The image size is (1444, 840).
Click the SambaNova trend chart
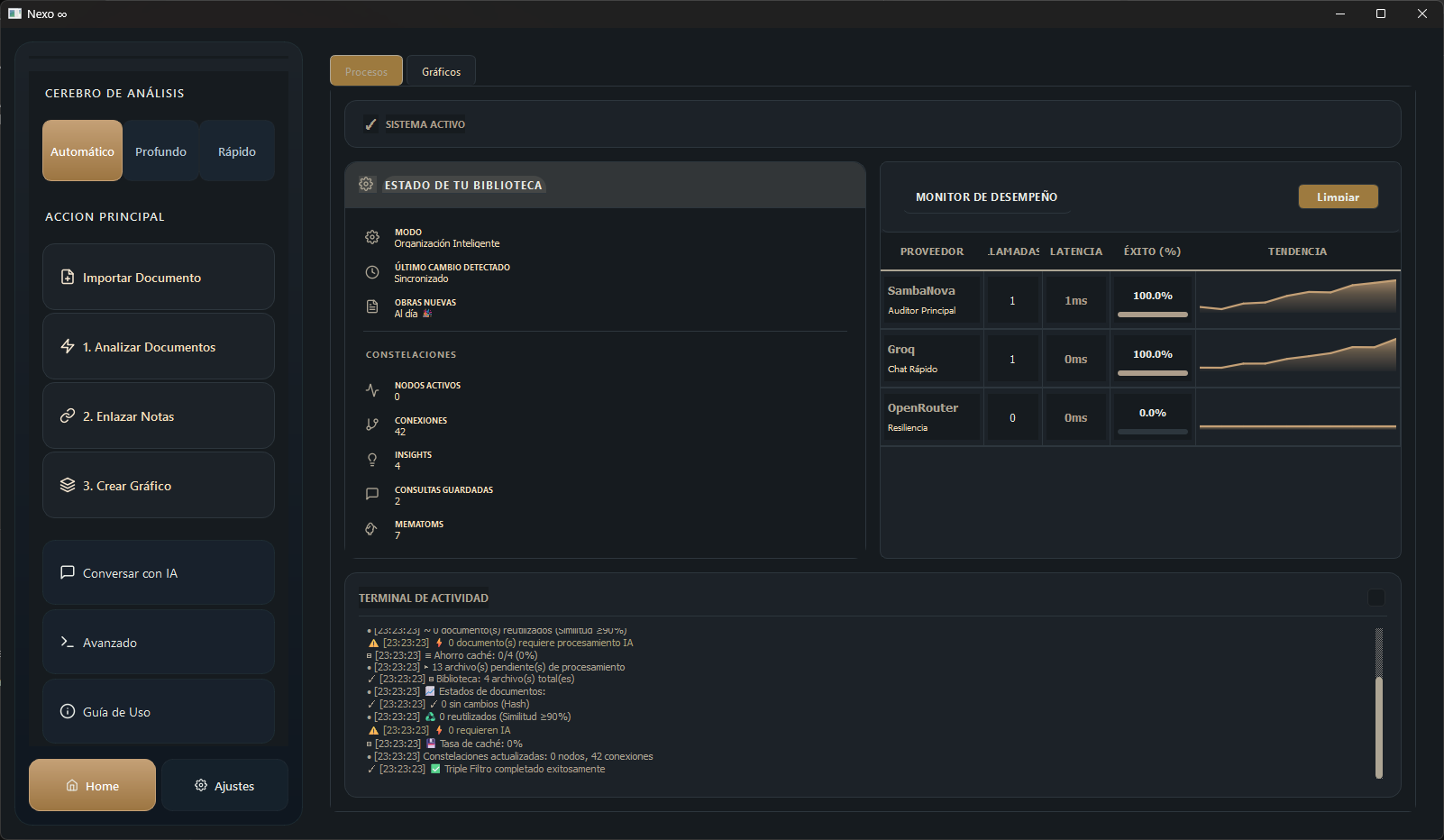1297,300
